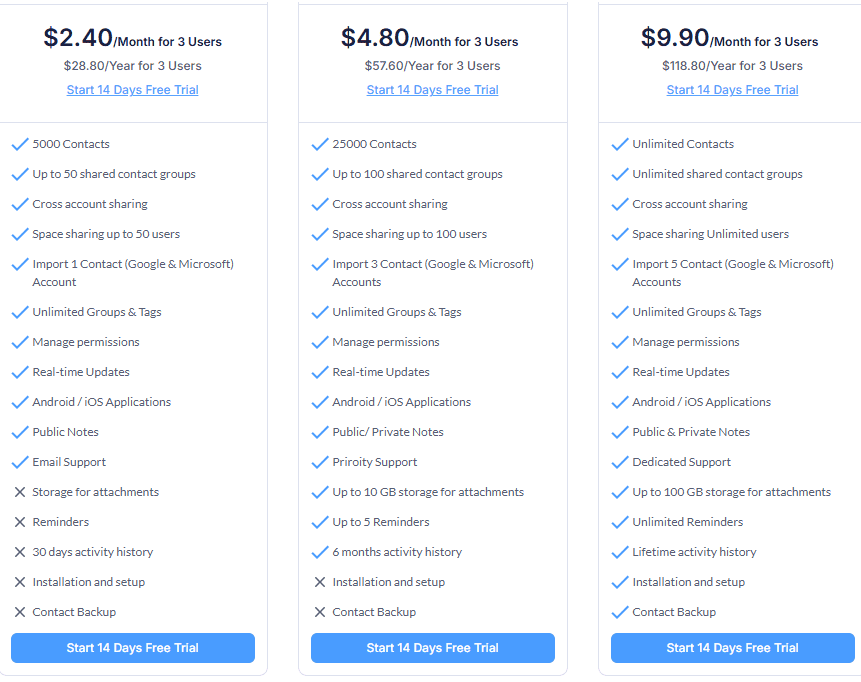Screen dimensions: 861x682
Task: Toggle the checkmark next to Public/ Private Notes
Action: 320,431
